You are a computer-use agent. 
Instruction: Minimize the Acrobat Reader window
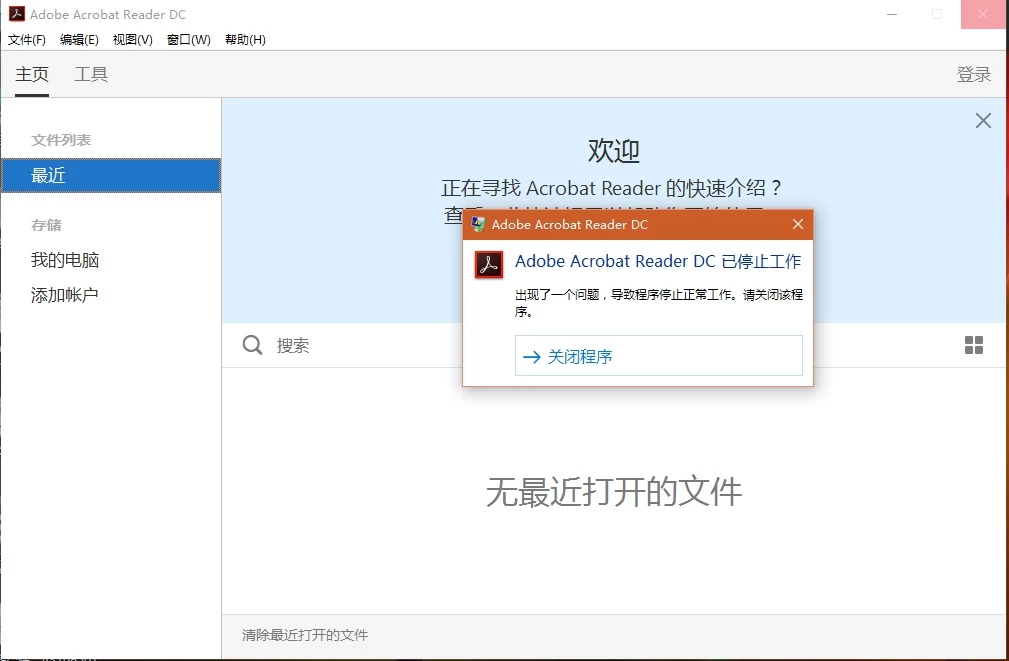click(x=892, y=14)
